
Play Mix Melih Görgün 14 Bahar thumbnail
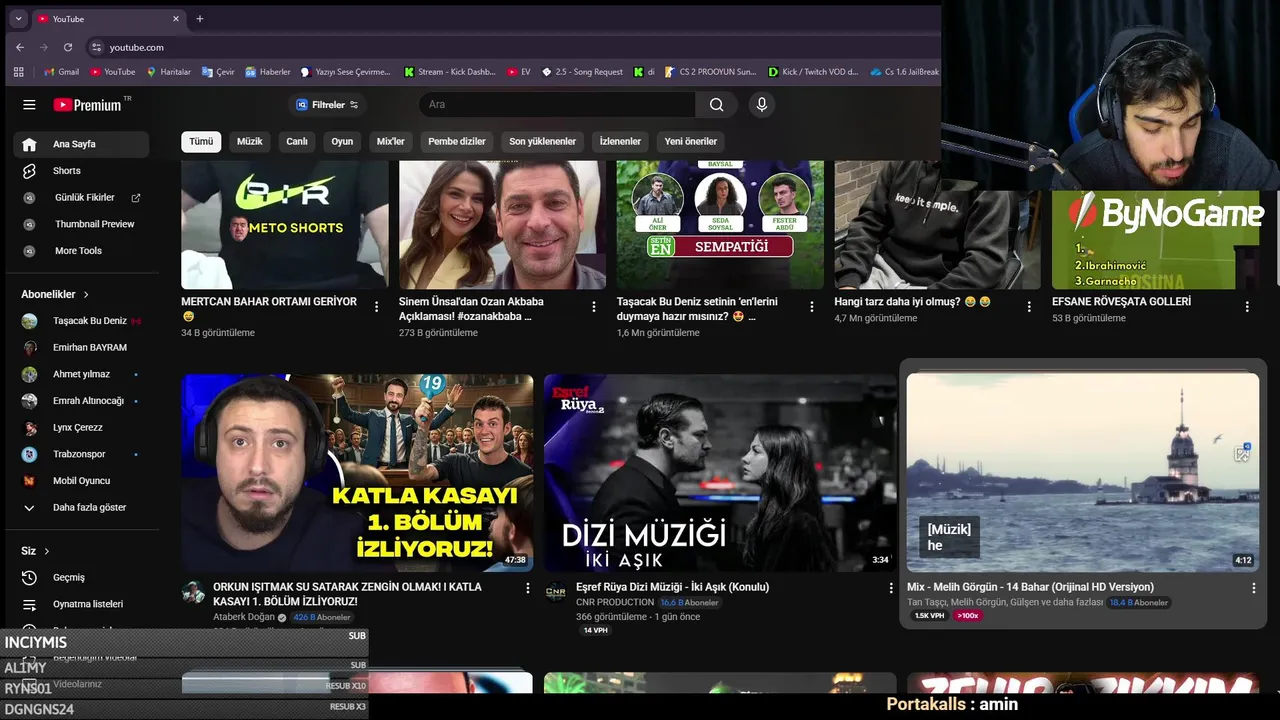[1083, 472]
